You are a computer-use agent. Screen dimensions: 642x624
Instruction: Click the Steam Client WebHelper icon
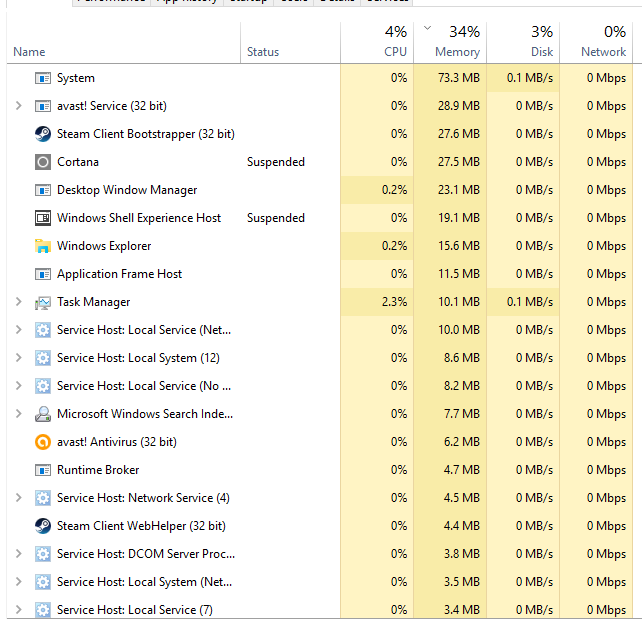[x=43, y=526]
